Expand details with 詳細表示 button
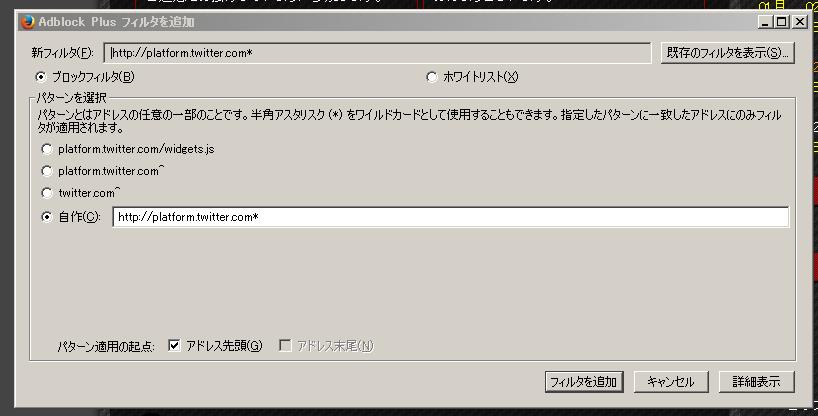The image size is (818, 416). (x=756, y=382)
